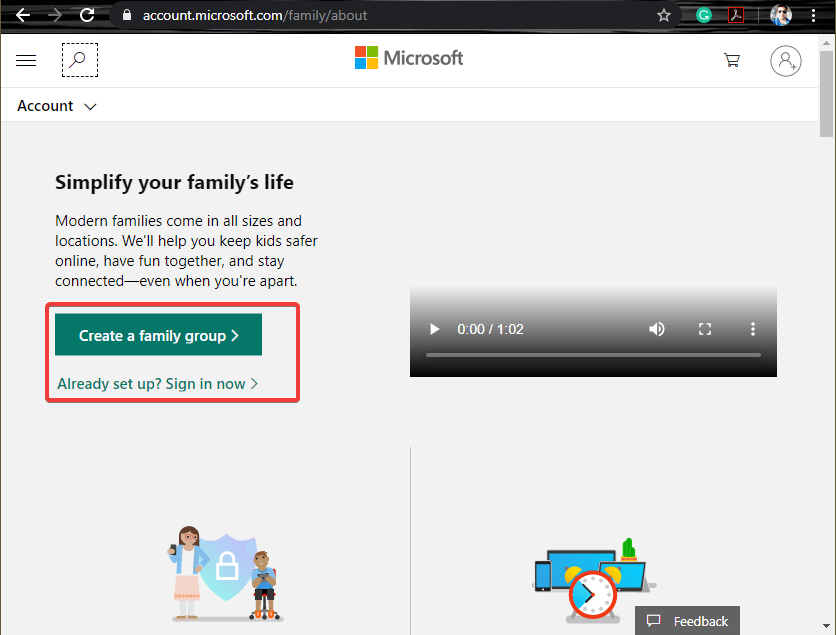Open the video player options menu
The image size is (836, 635).
coord(753,329)
